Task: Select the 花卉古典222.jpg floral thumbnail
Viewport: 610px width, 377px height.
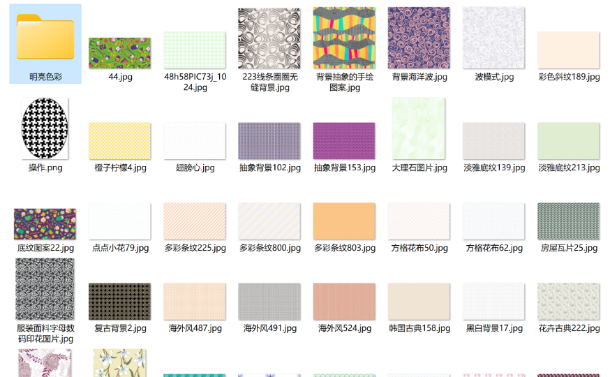Action: [568, 302]
